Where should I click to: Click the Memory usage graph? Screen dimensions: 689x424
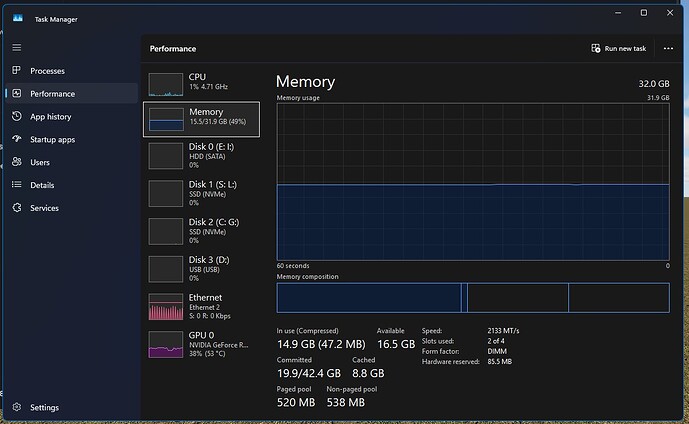473,182
